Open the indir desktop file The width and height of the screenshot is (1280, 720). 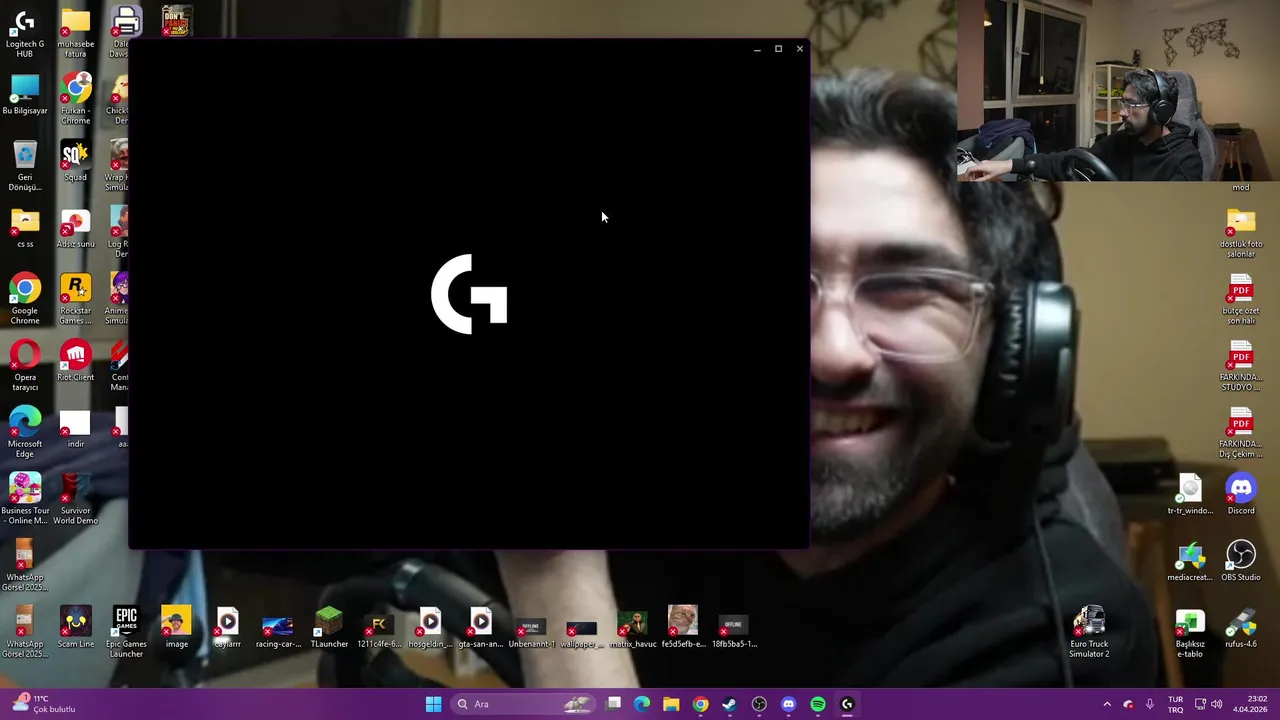coord(76,428)
